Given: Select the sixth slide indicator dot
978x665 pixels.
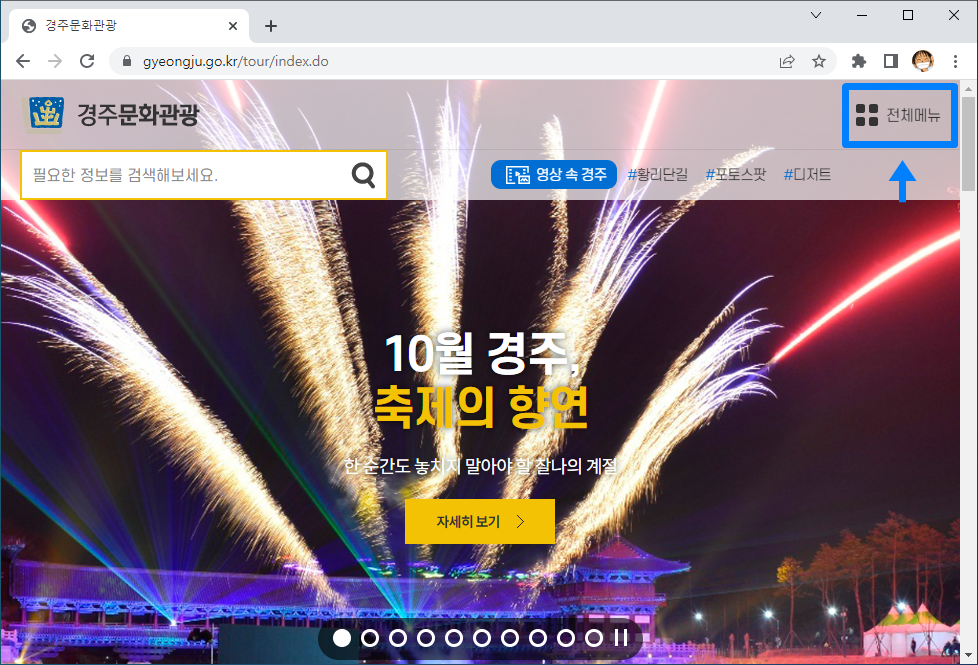Looking at the screenshot, I should (482, 638).
